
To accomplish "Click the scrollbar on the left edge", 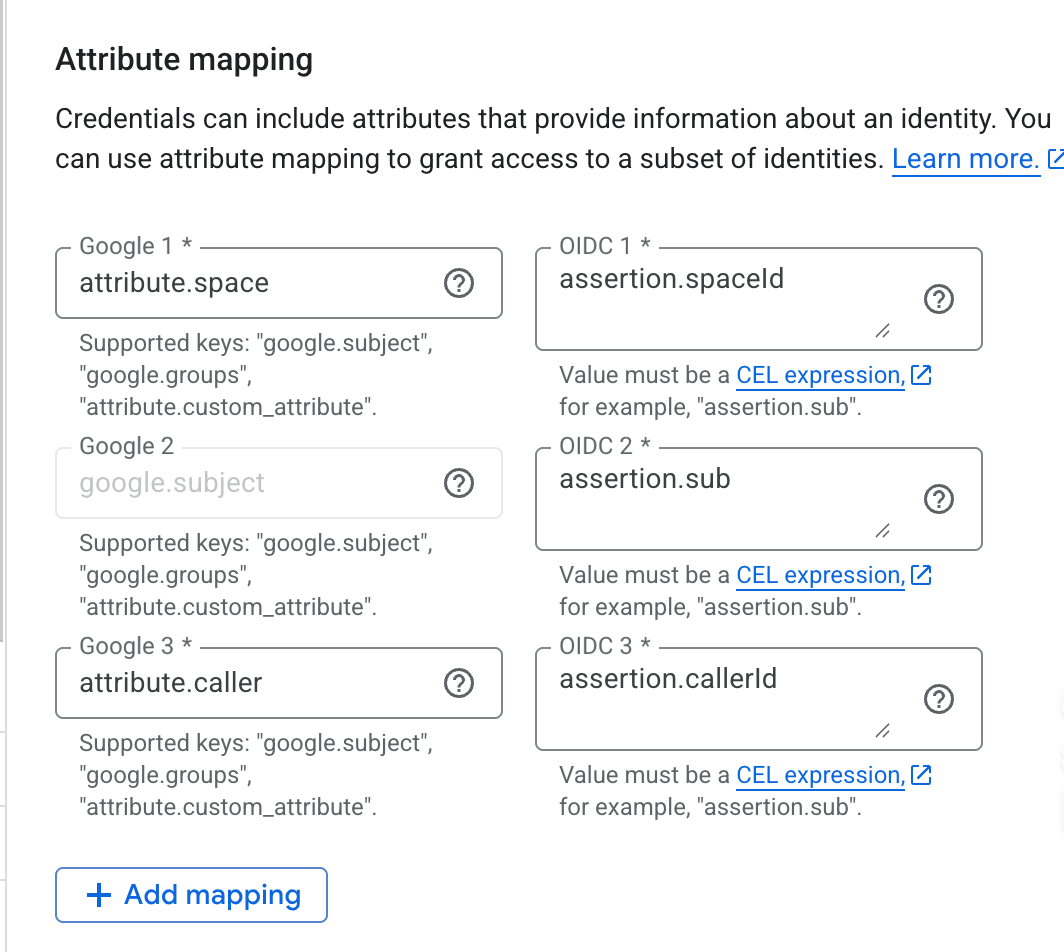I will tap(4, 300).
